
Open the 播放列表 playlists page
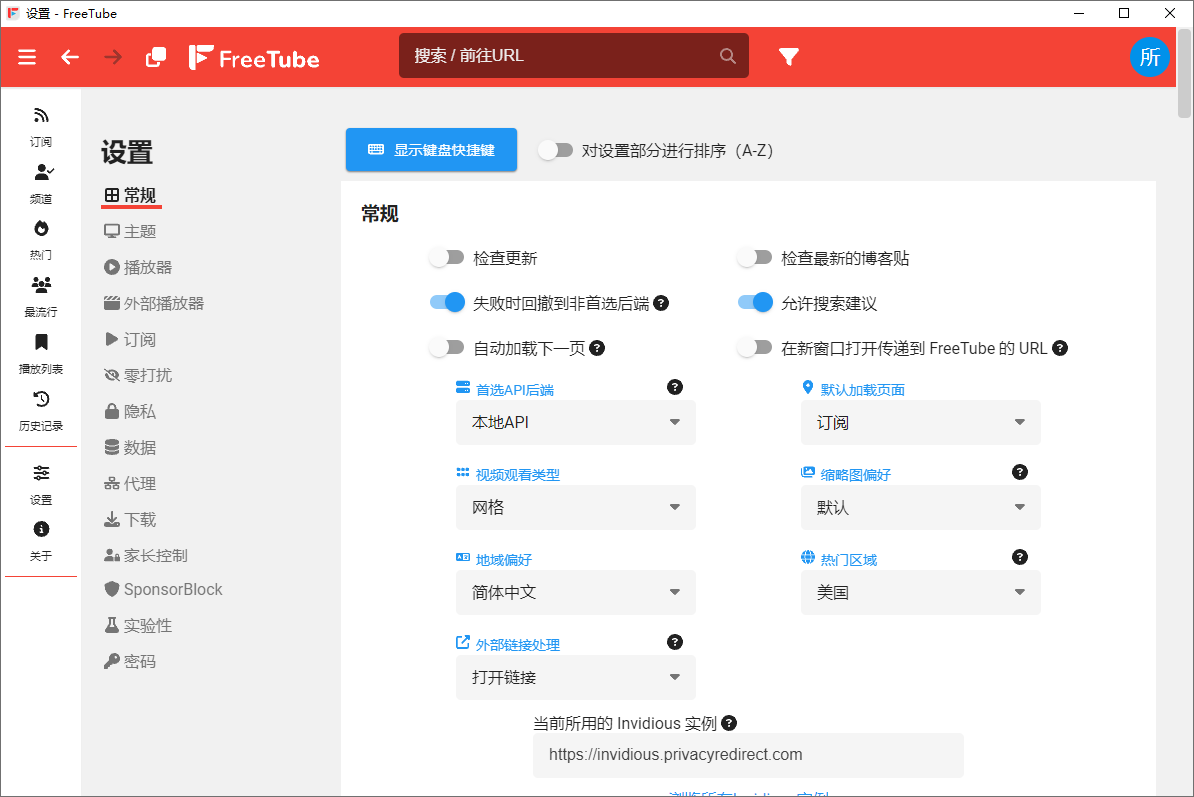pos(41,352)
